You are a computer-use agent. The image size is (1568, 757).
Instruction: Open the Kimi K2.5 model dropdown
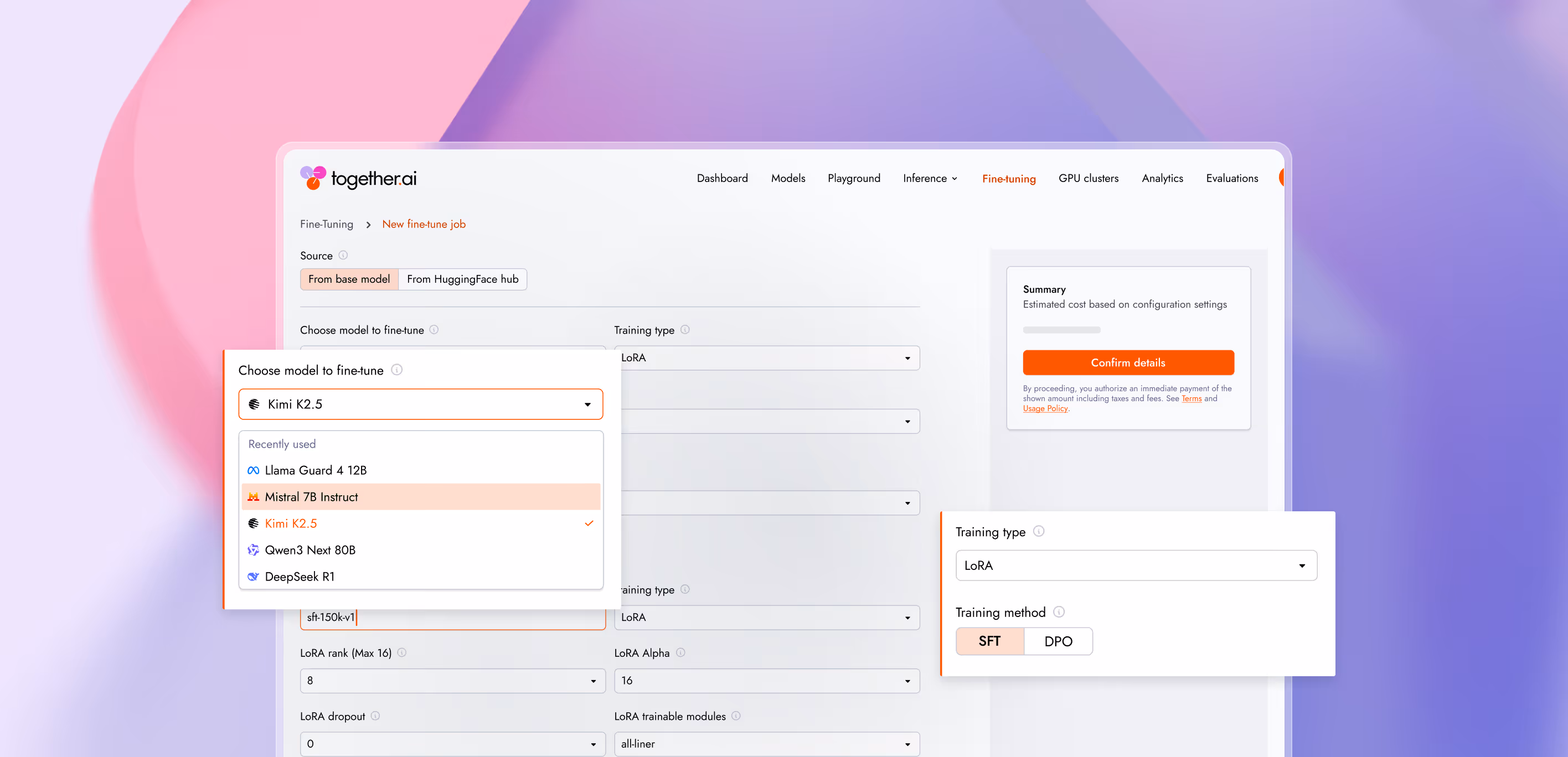click(x=420, y=404)
